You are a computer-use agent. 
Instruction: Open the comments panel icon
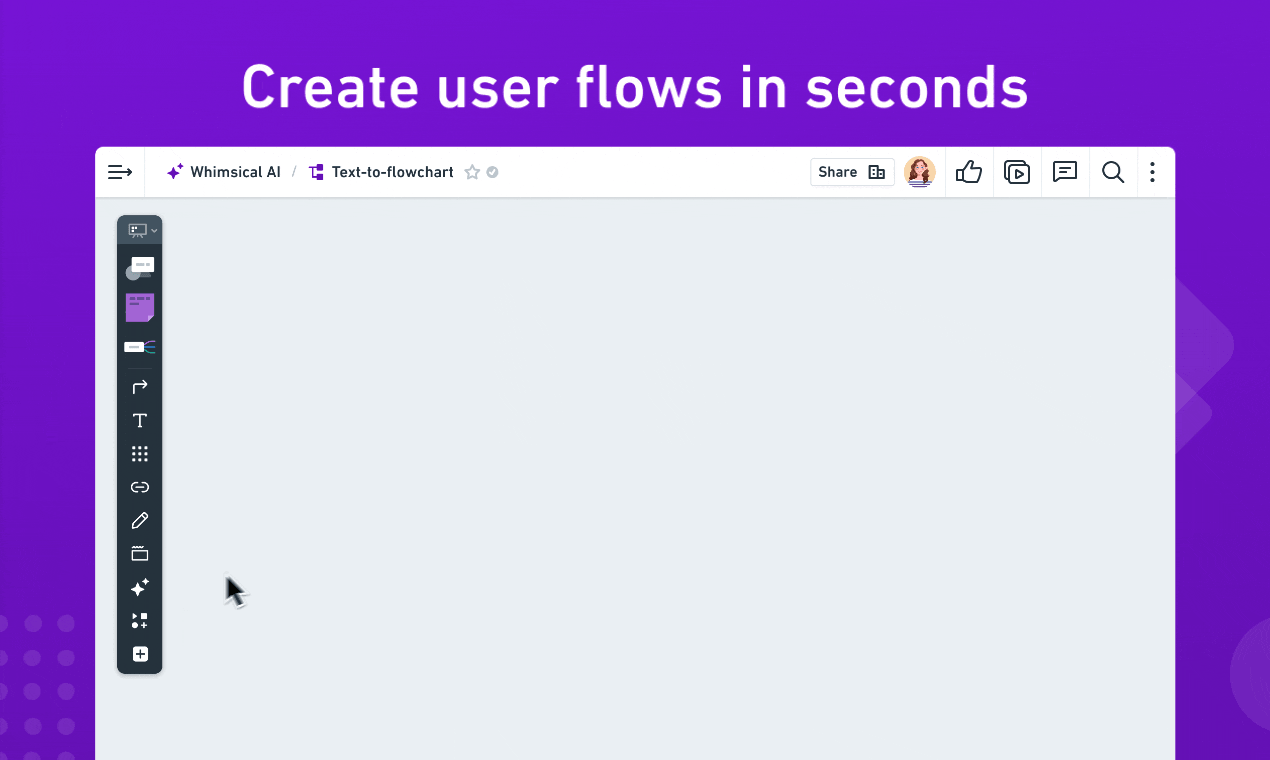click(x=1065, y=172)
